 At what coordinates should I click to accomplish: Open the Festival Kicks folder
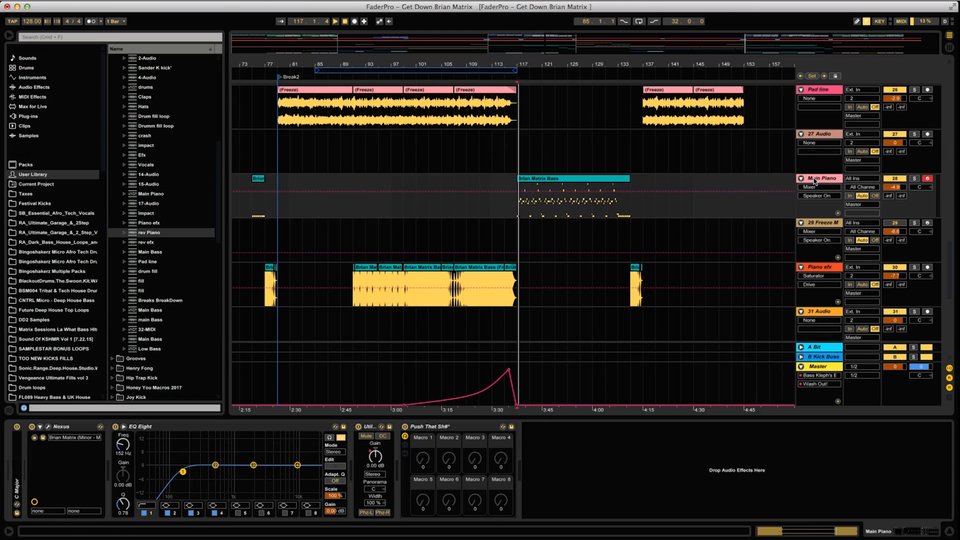(35, 203)
